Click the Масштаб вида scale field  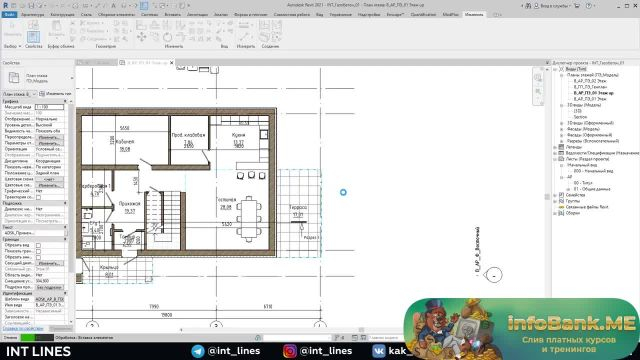[x=49, y=107]
